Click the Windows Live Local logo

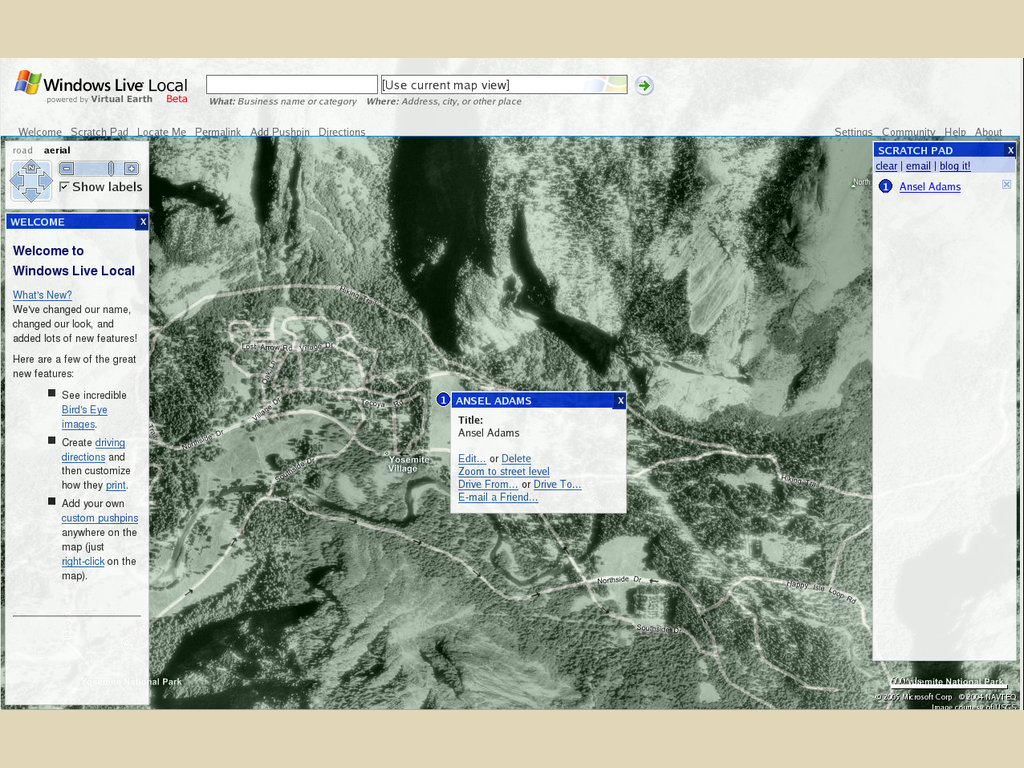101,87
